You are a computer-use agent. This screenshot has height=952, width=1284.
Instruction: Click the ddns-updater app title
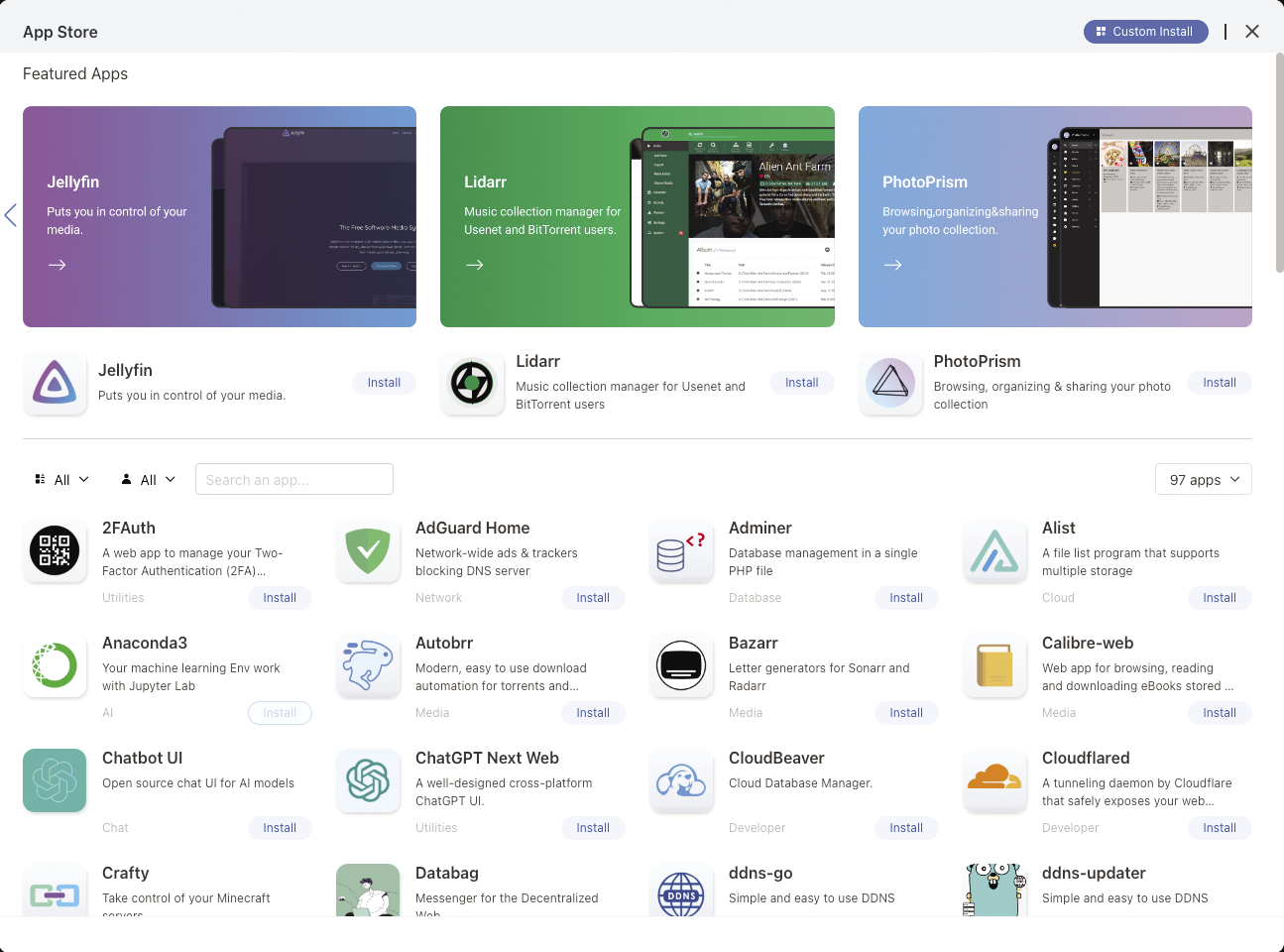1094,874
